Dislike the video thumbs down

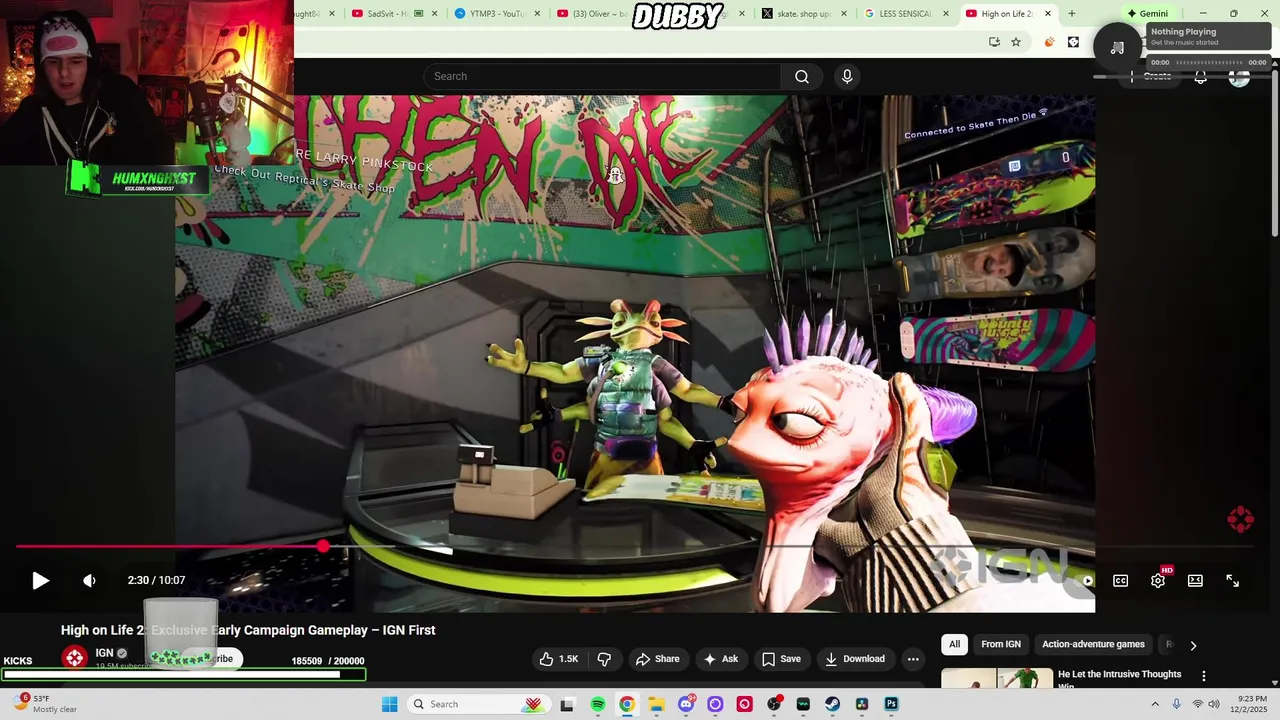pyautogui.click(x=604, y=659)
